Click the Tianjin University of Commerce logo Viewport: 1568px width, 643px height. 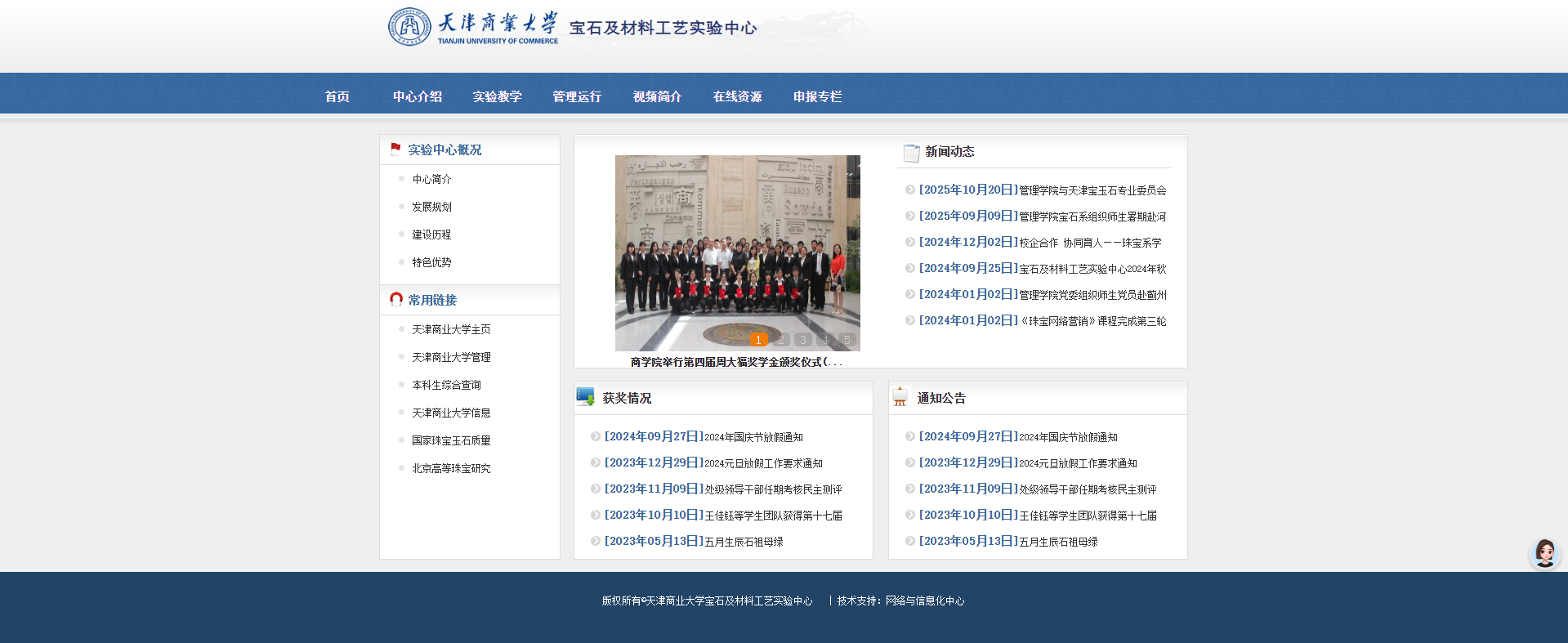pos(473,28)
